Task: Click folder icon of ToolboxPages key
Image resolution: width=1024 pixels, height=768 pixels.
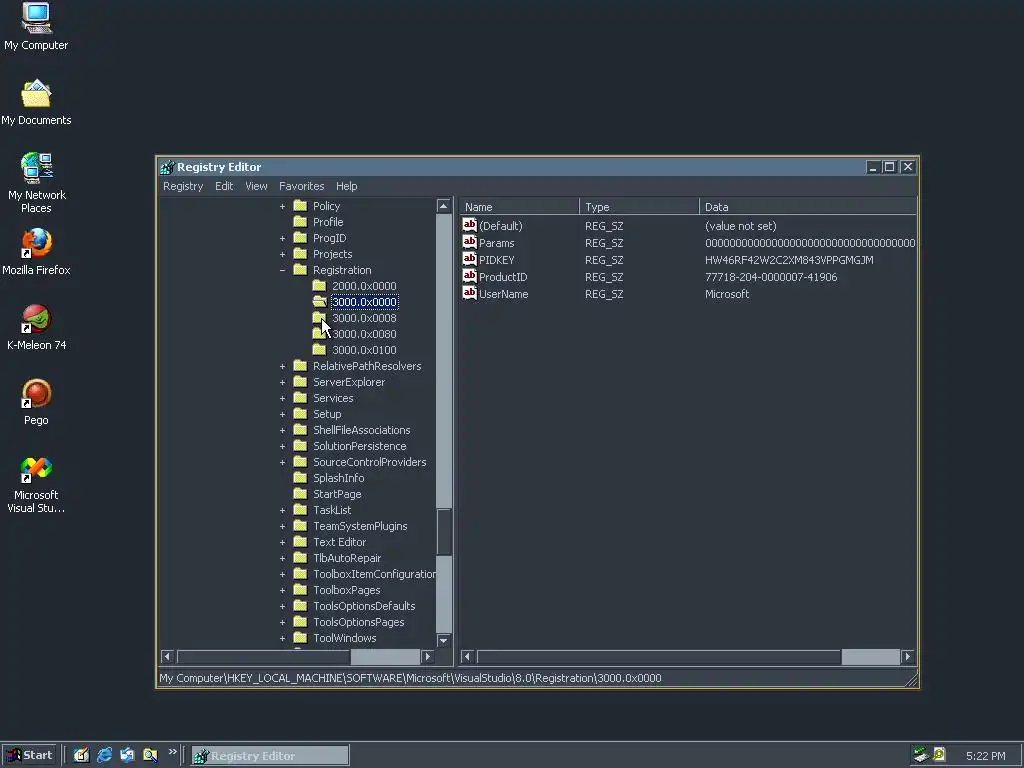Action: tap(300, 590)
